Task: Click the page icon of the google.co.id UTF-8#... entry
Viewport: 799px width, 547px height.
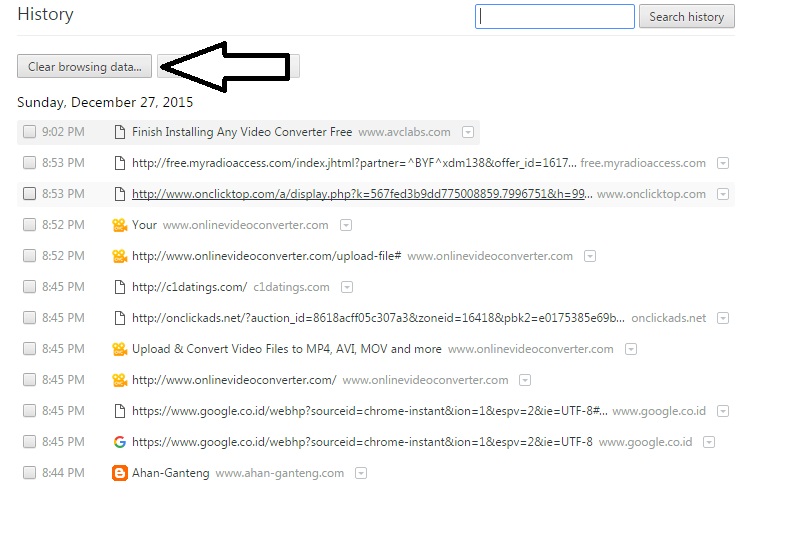Action: click(x=120, y=411)
